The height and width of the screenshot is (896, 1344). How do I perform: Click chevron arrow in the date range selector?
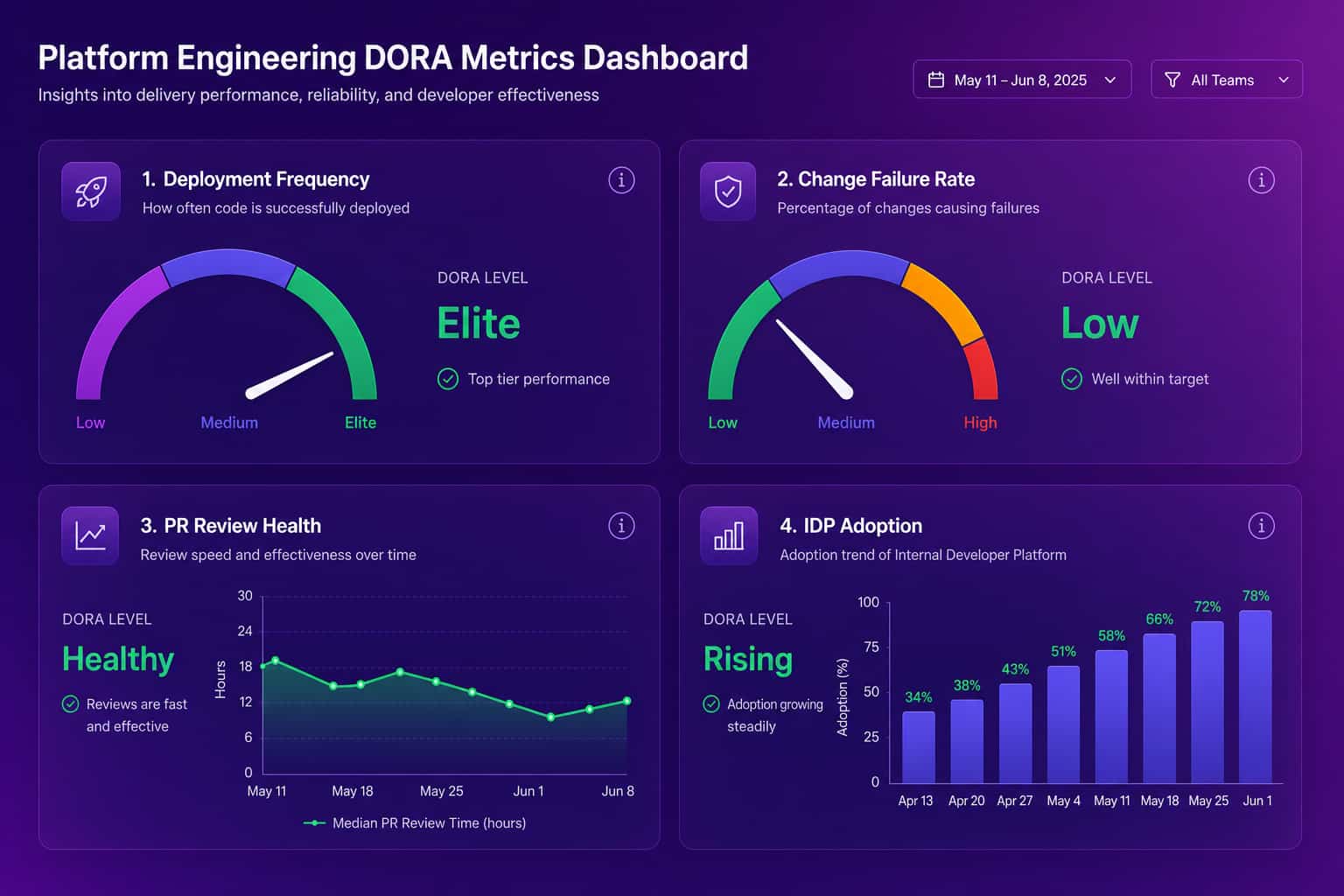point(1110,80)
